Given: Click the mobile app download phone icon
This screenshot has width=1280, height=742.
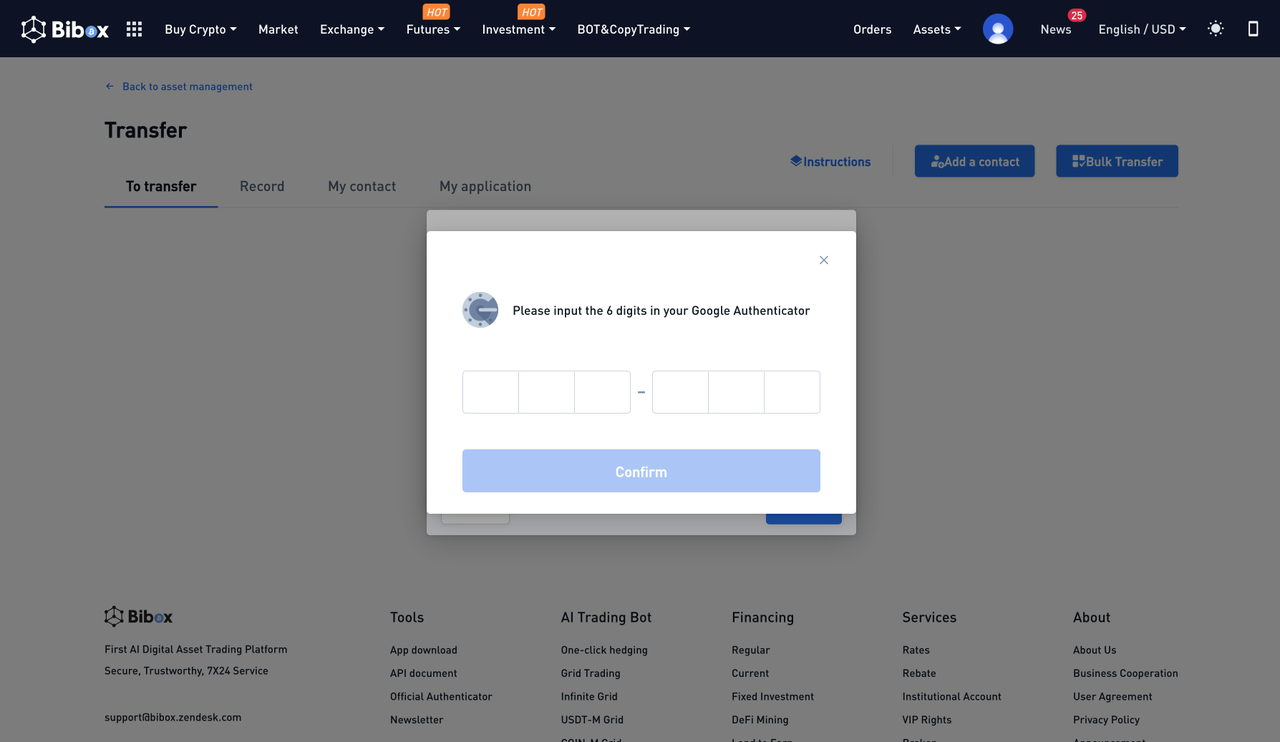Looking at the screenshot, I should [x=1252, y=29].
